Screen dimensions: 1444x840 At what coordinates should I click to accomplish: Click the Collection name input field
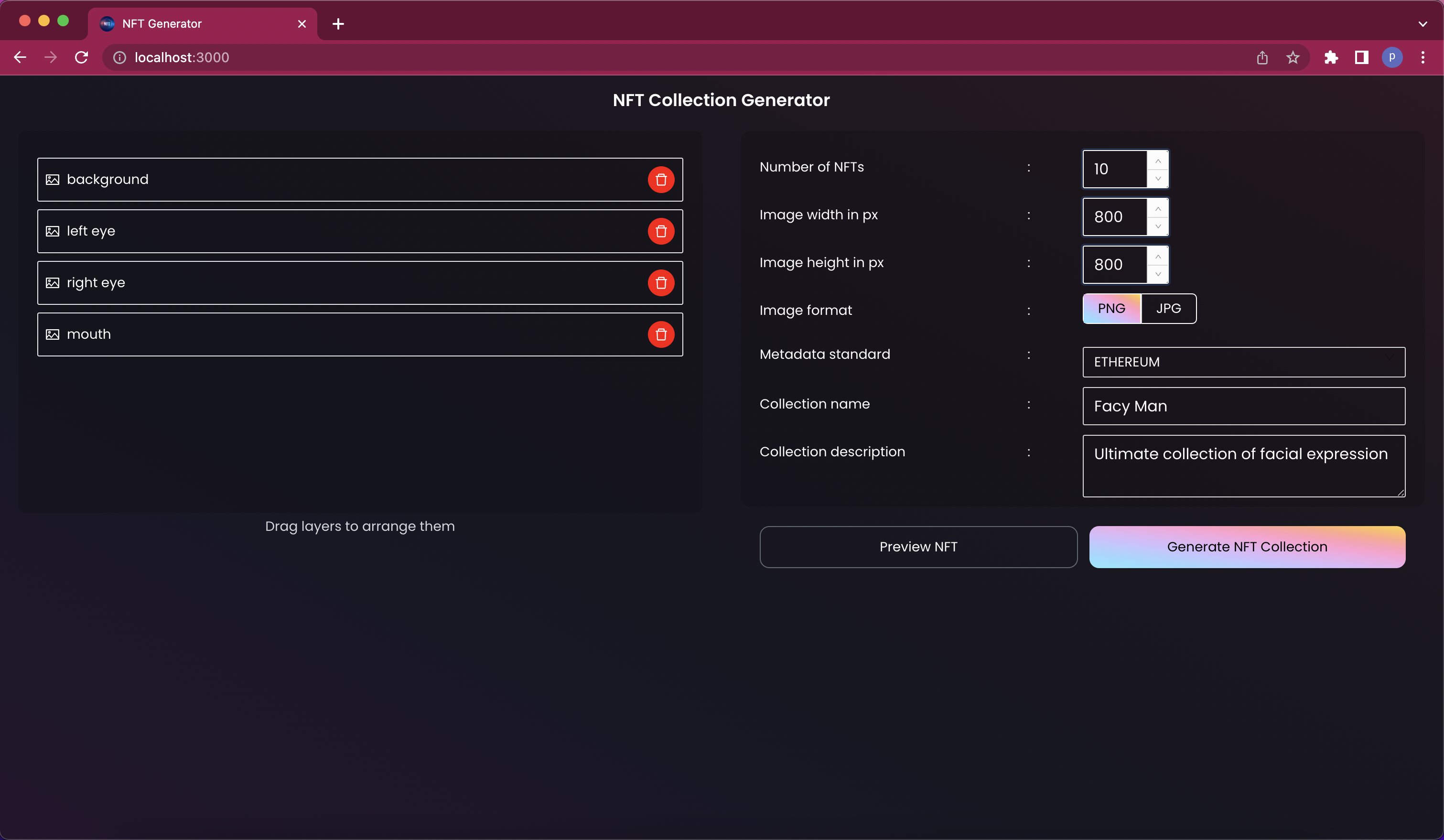[1243, 406]
